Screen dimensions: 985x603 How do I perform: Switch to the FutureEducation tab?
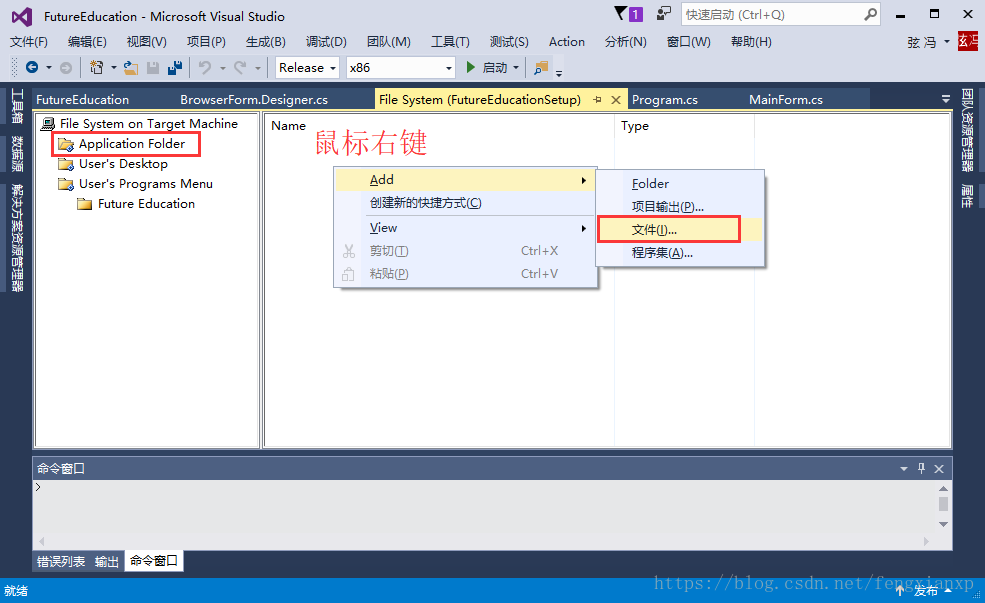[x=82, y=100]
